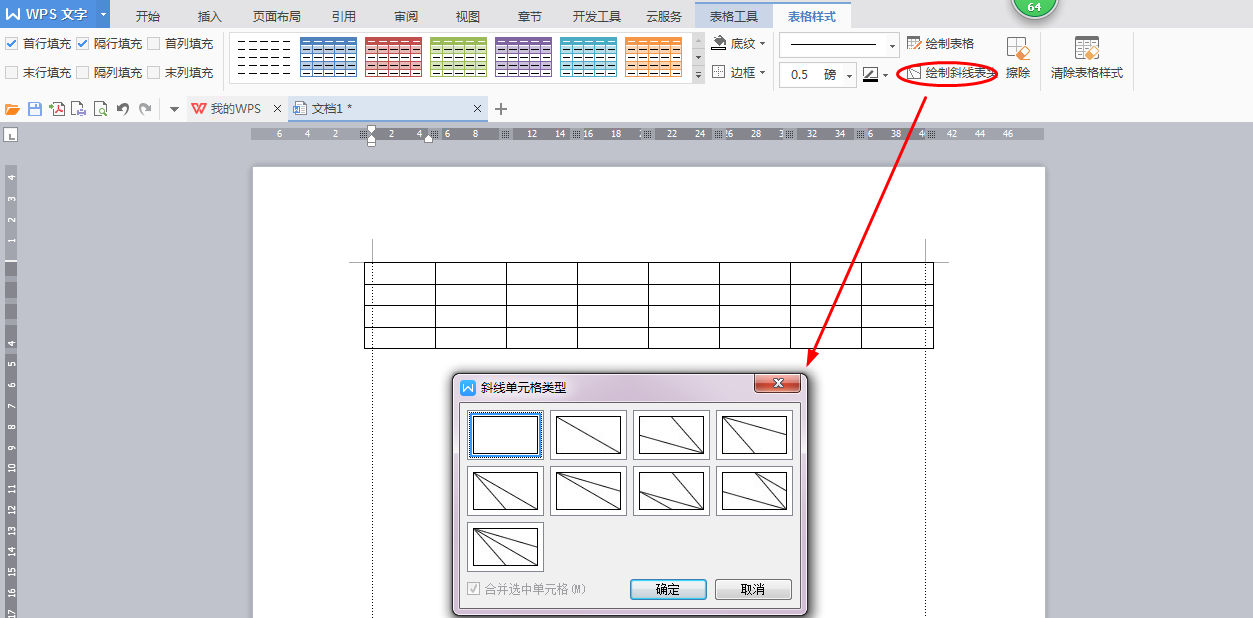Open the 视图 ribbon tab

pos(468,16)
